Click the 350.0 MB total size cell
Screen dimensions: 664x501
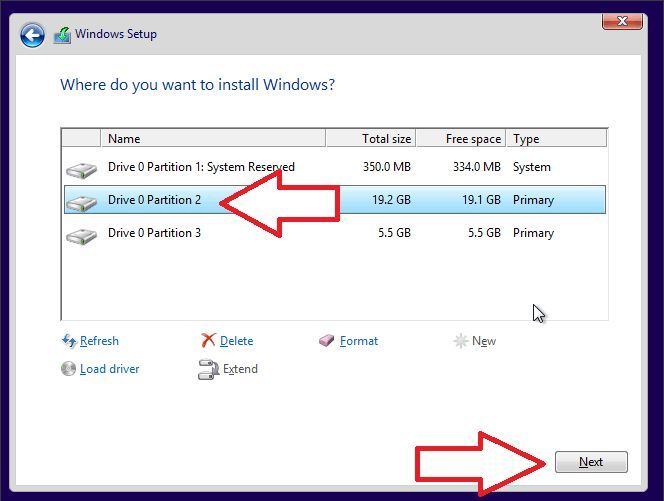click(x=387, y=167)
